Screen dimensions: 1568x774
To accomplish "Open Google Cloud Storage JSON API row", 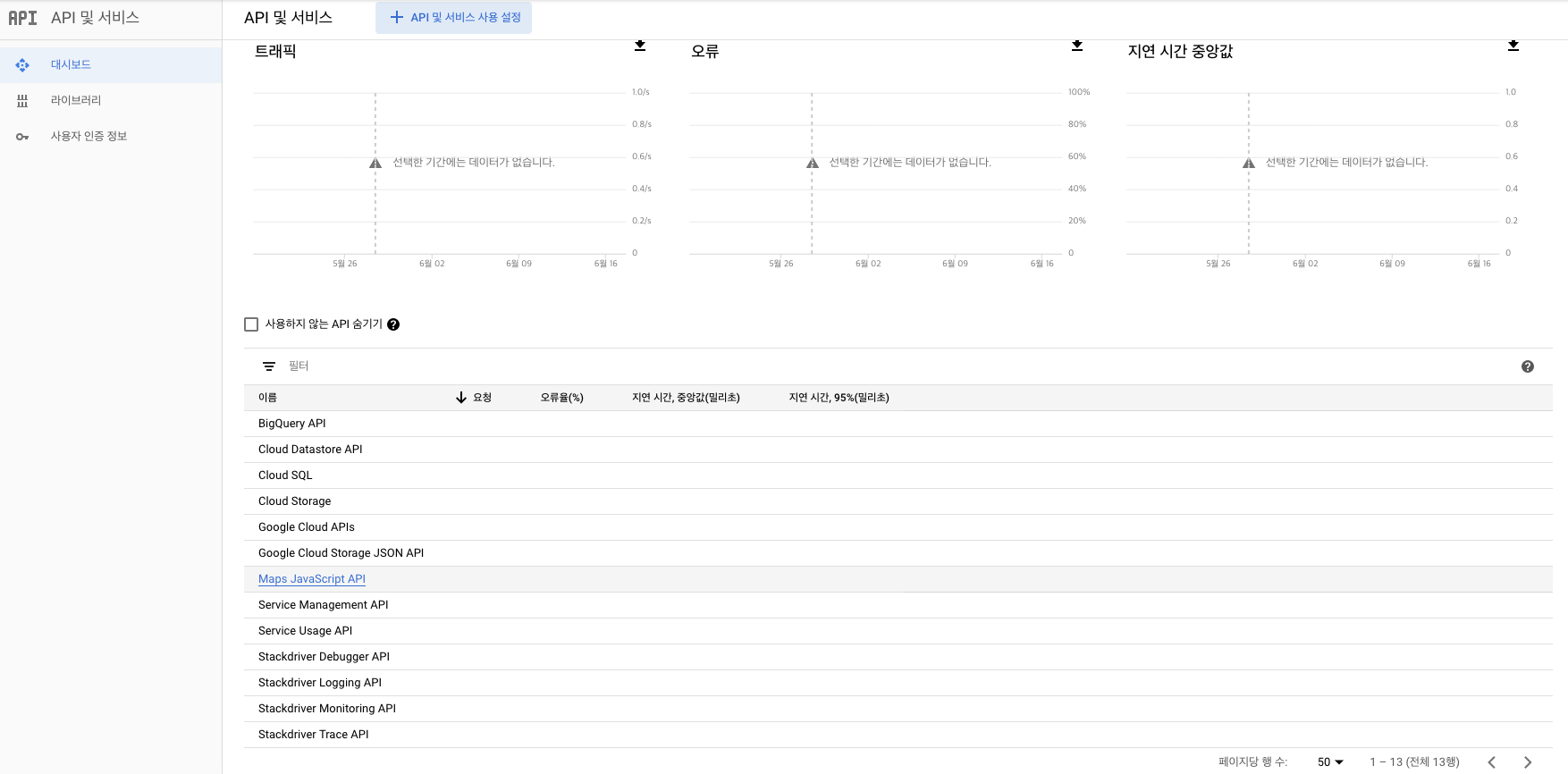I will (898, 553).
